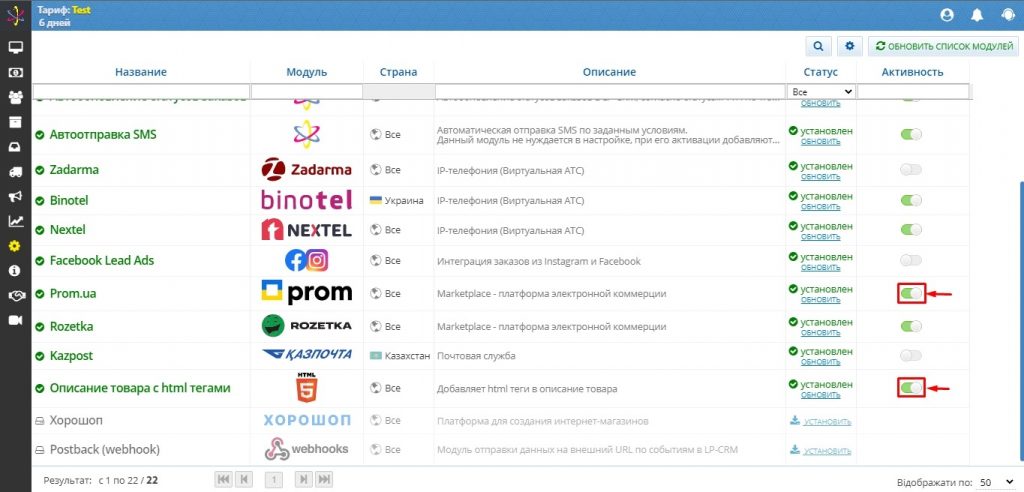
Task: Toggle the Nextel activity switch
Action: tap(911, 230)
